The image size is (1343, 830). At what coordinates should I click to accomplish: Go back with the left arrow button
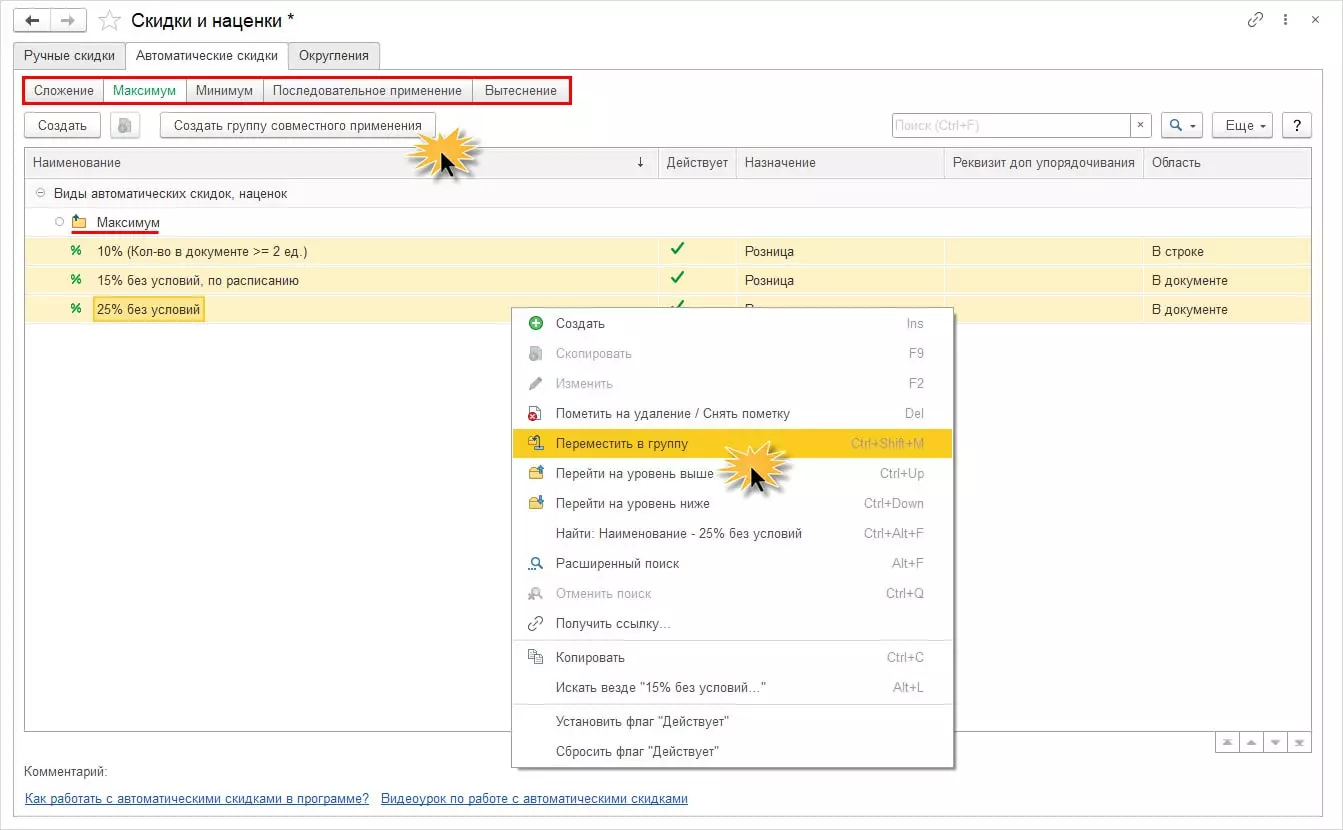32,20
